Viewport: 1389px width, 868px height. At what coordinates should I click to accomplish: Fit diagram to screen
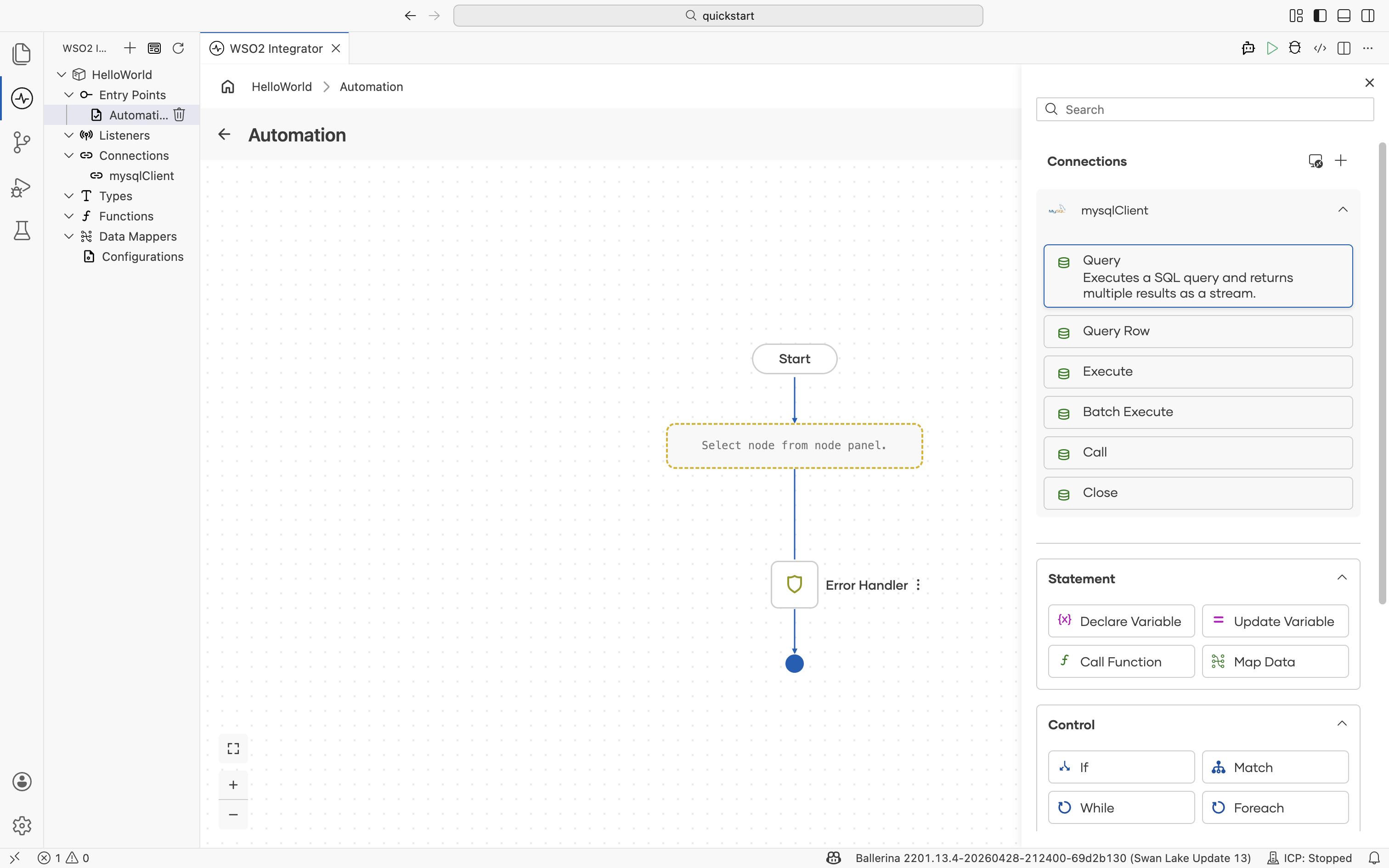[x=233, y=749]
